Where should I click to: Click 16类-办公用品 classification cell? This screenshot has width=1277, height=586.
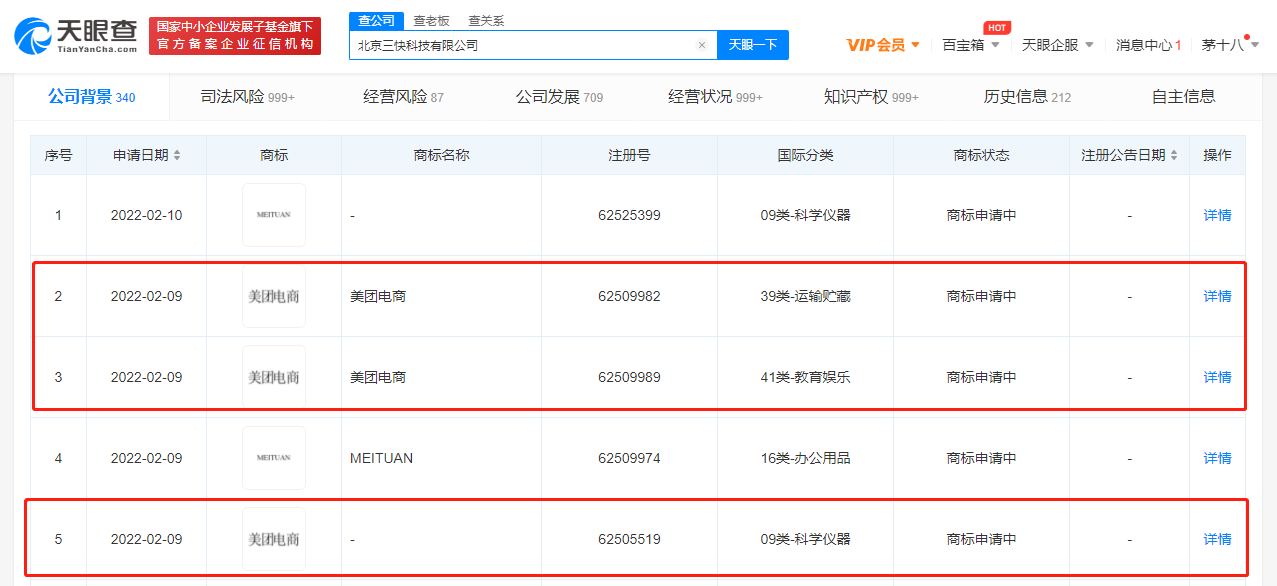click(805, 458)
